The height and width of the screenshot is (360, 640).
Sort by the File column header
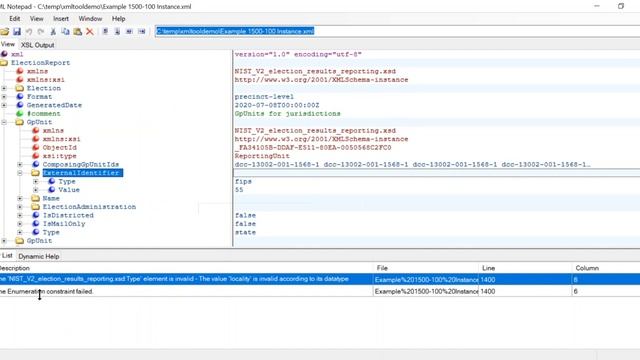pyautogui.click(x=426, y=268)
